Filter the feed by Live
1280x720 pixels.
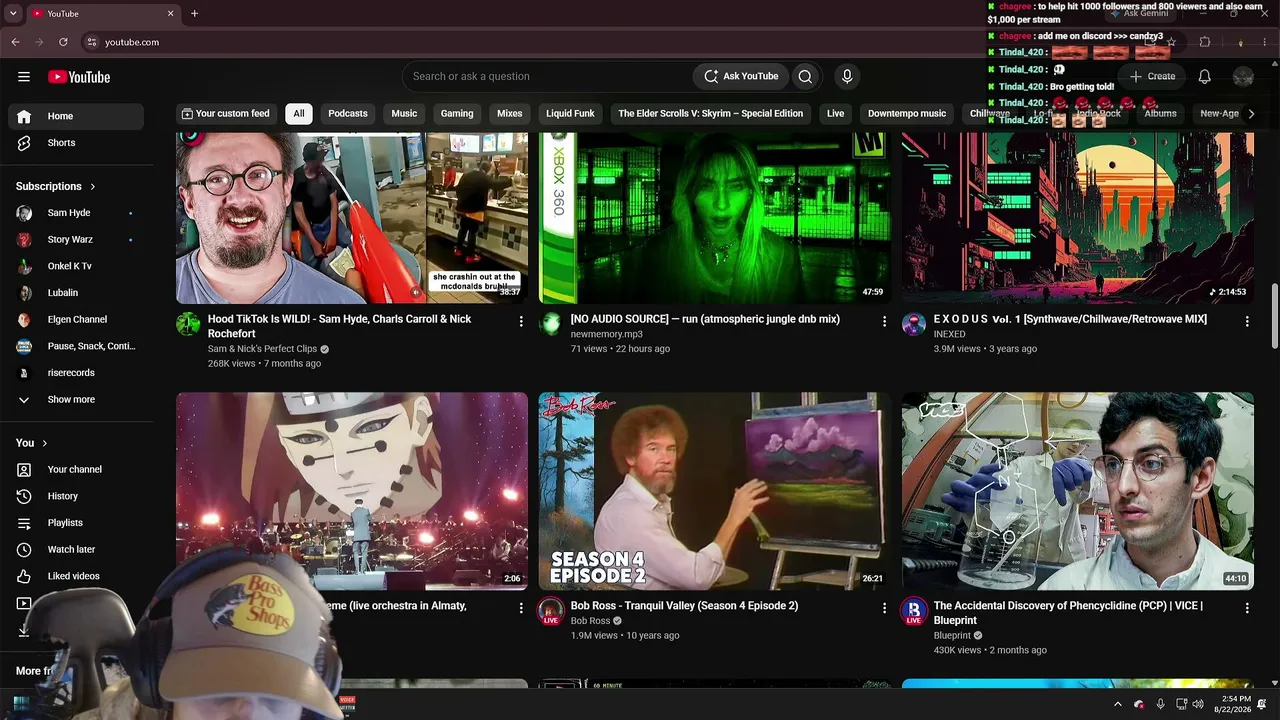pyautogui.click(x=836, y=114)
